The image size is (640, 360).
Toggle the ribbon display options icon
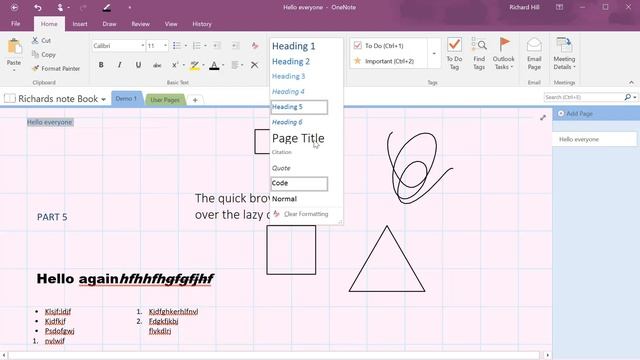pyautogui.click(x=559, y=7)
